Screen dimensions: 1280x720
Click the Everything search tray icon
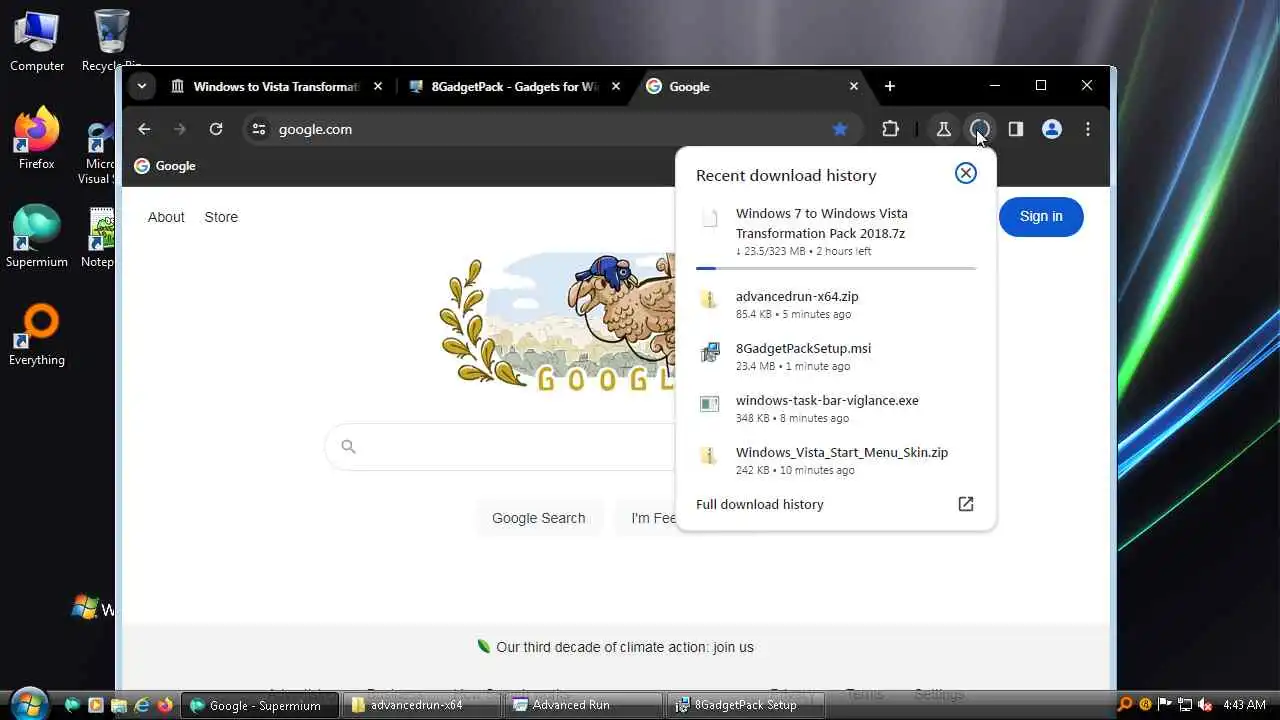[x=1125, y=705]
